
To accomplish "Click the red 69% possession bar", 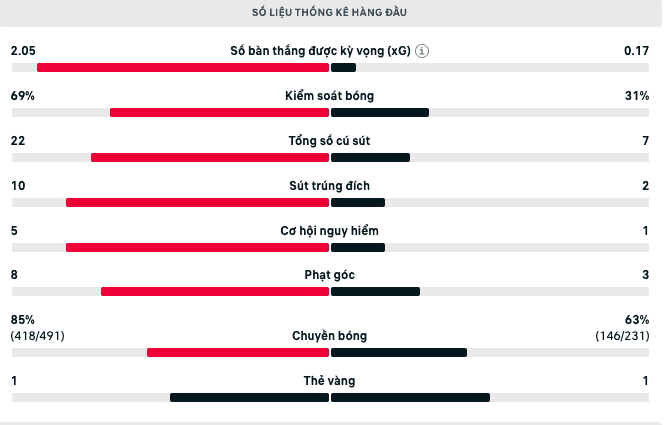I will click(x=219, y=113).
